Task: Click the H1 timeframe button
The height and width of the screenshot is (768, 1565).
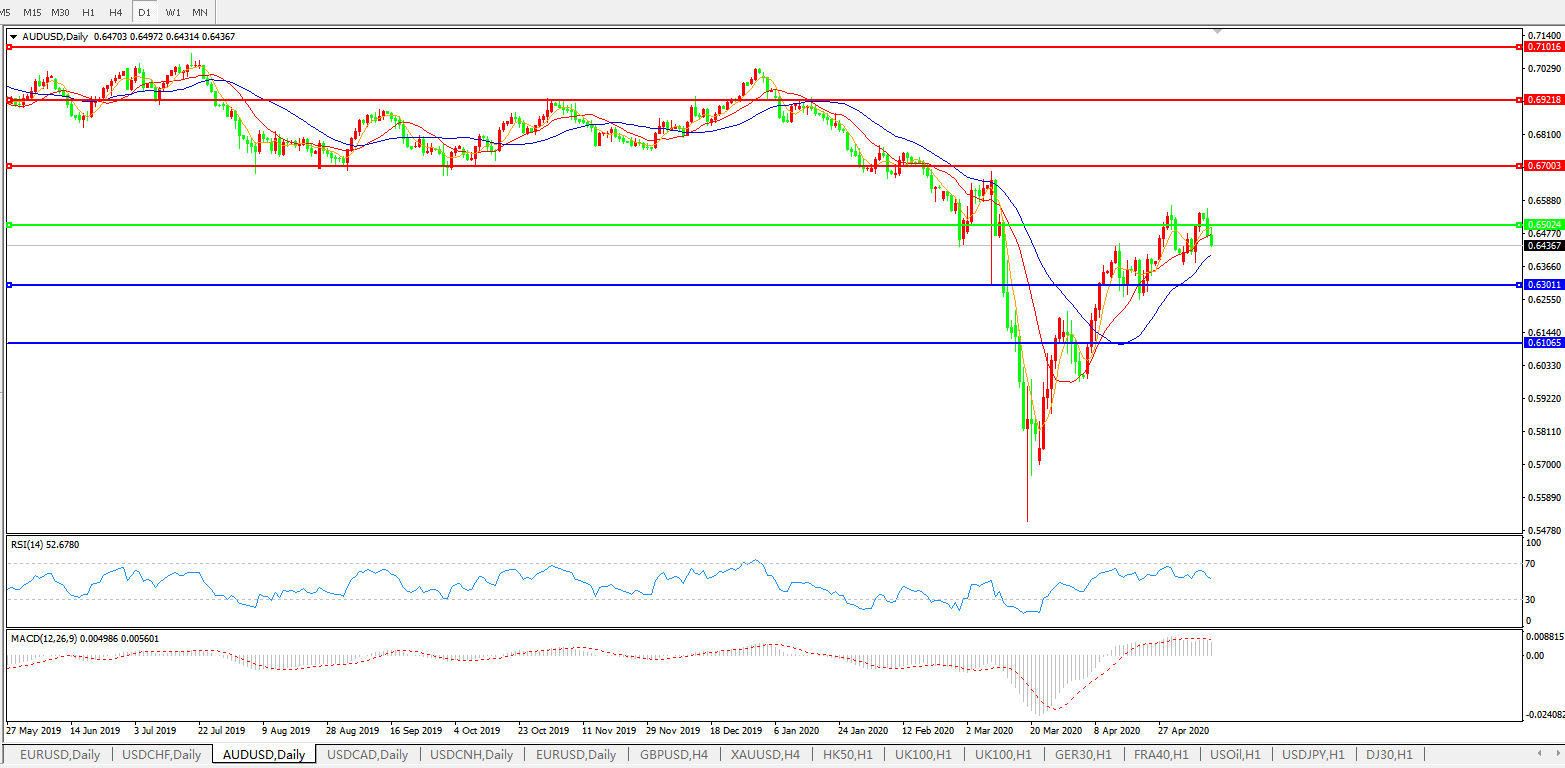Action: pyautogui.click(x=89, y=12)
